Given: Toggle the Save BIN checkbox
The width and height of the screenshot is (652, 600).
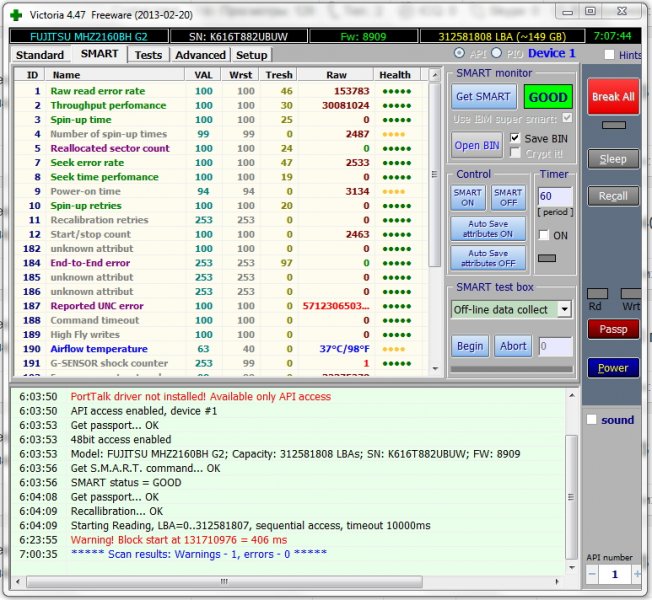Looking at the screenshot, I should coord(515,138).
